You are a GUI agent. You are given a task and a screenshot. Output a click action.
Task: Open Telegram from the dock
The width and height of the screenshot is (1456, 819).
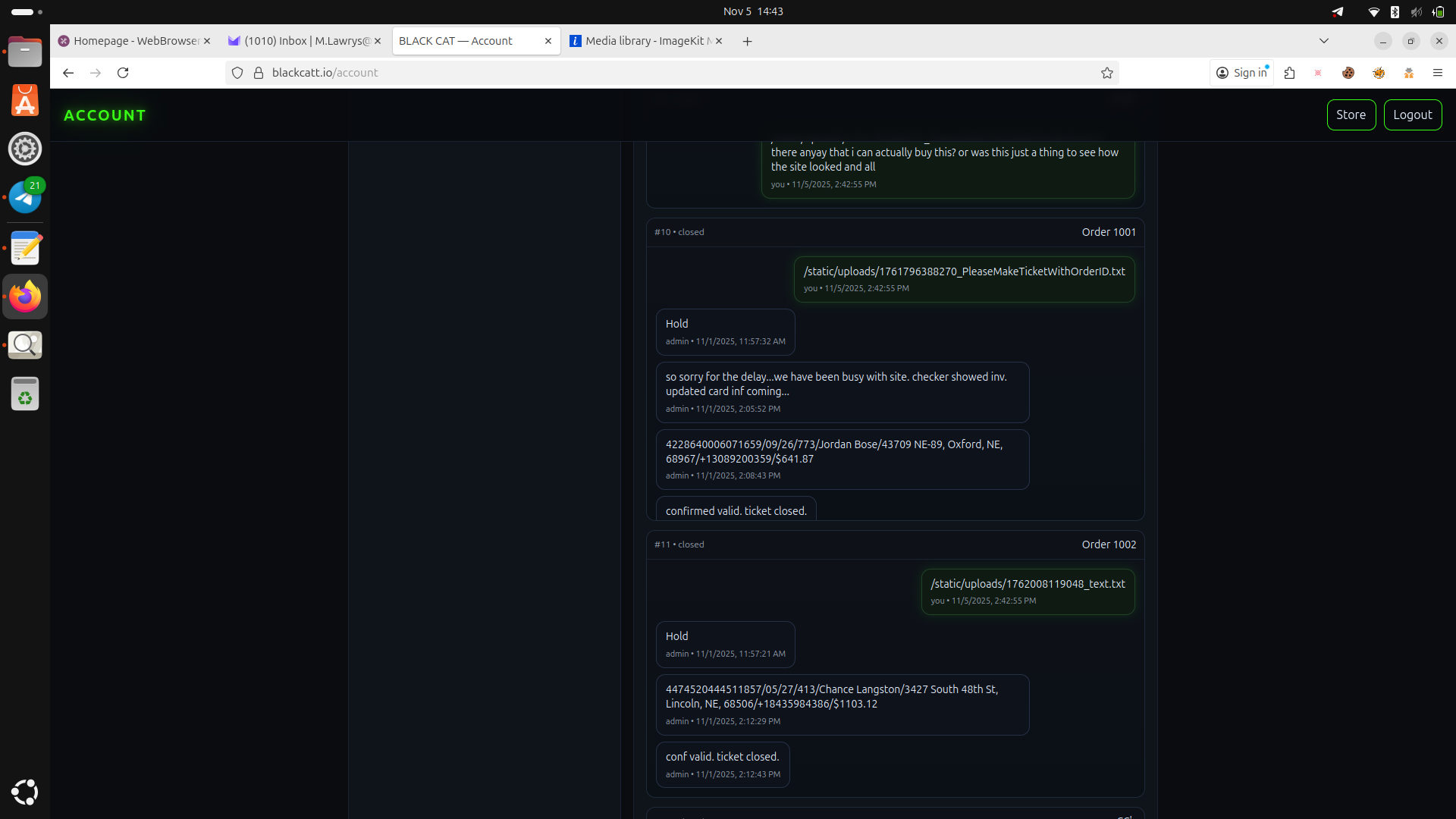pos(25,198)
